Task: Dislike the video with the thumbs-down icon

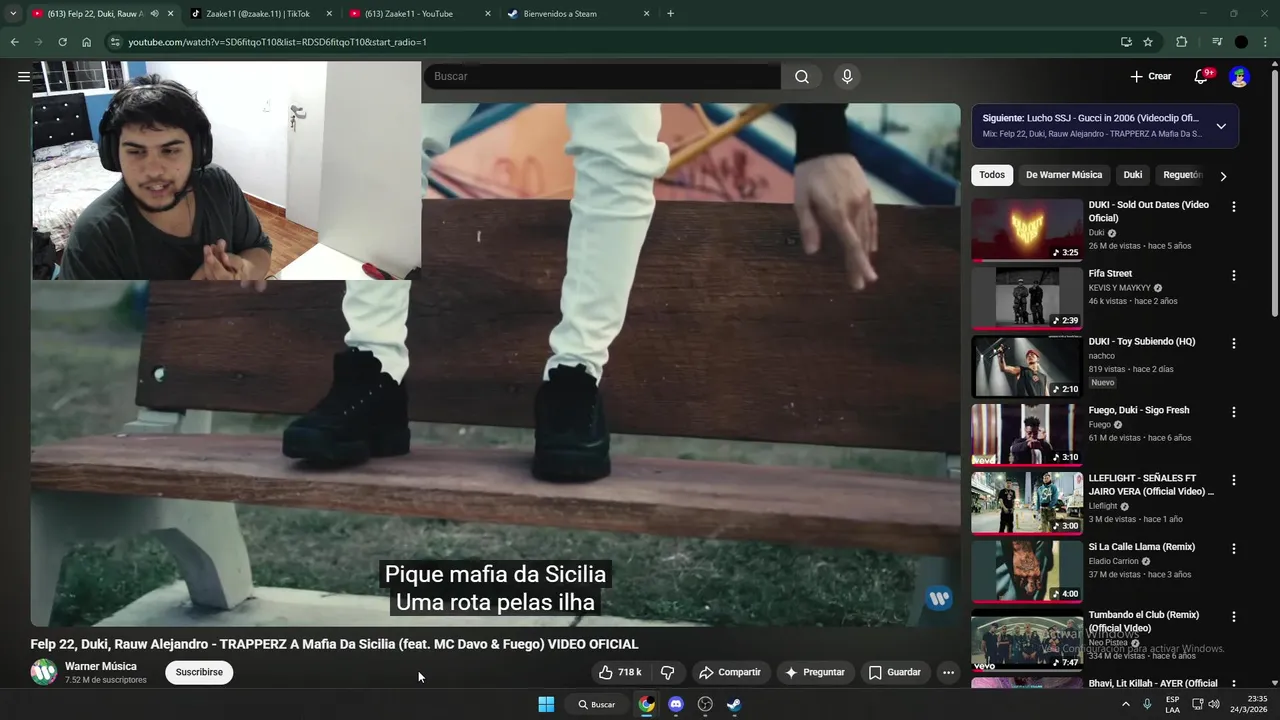Action: (x=668, y=672)
